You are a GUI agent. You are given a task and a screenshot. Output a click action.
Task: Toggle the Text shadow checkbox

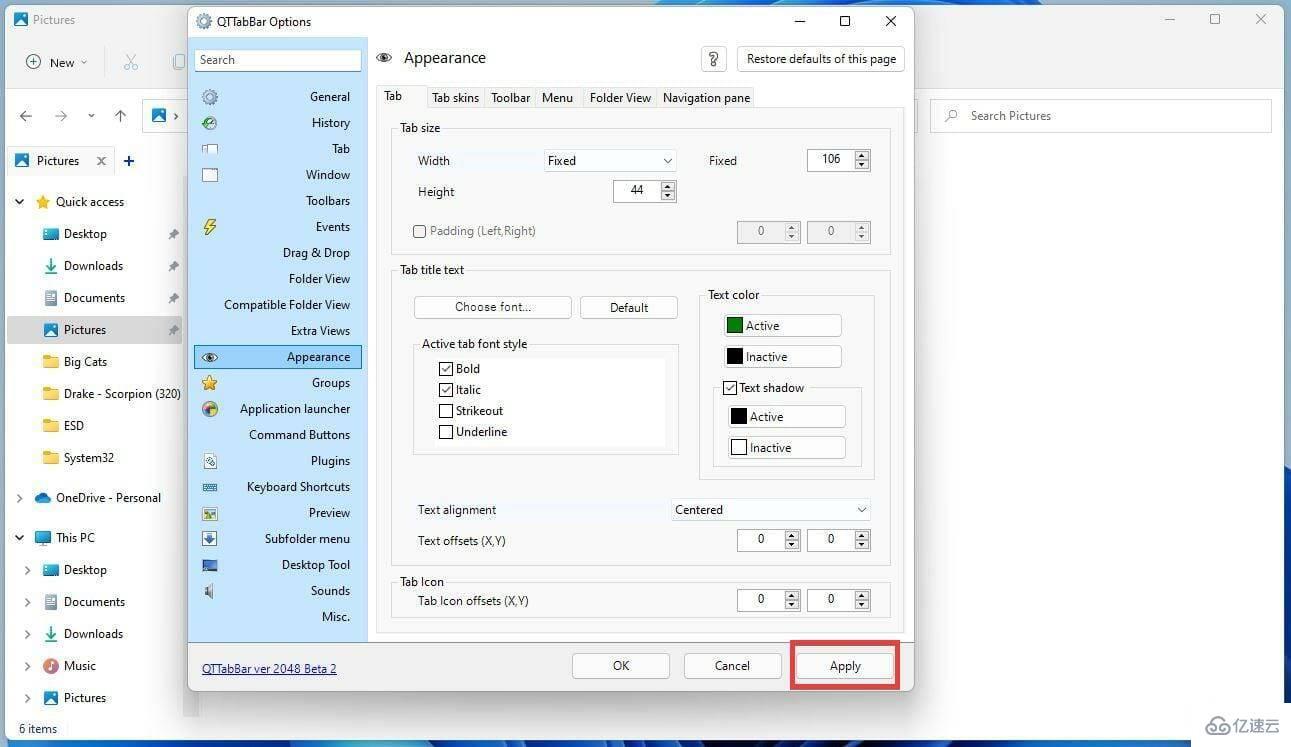tap(730, 388)
